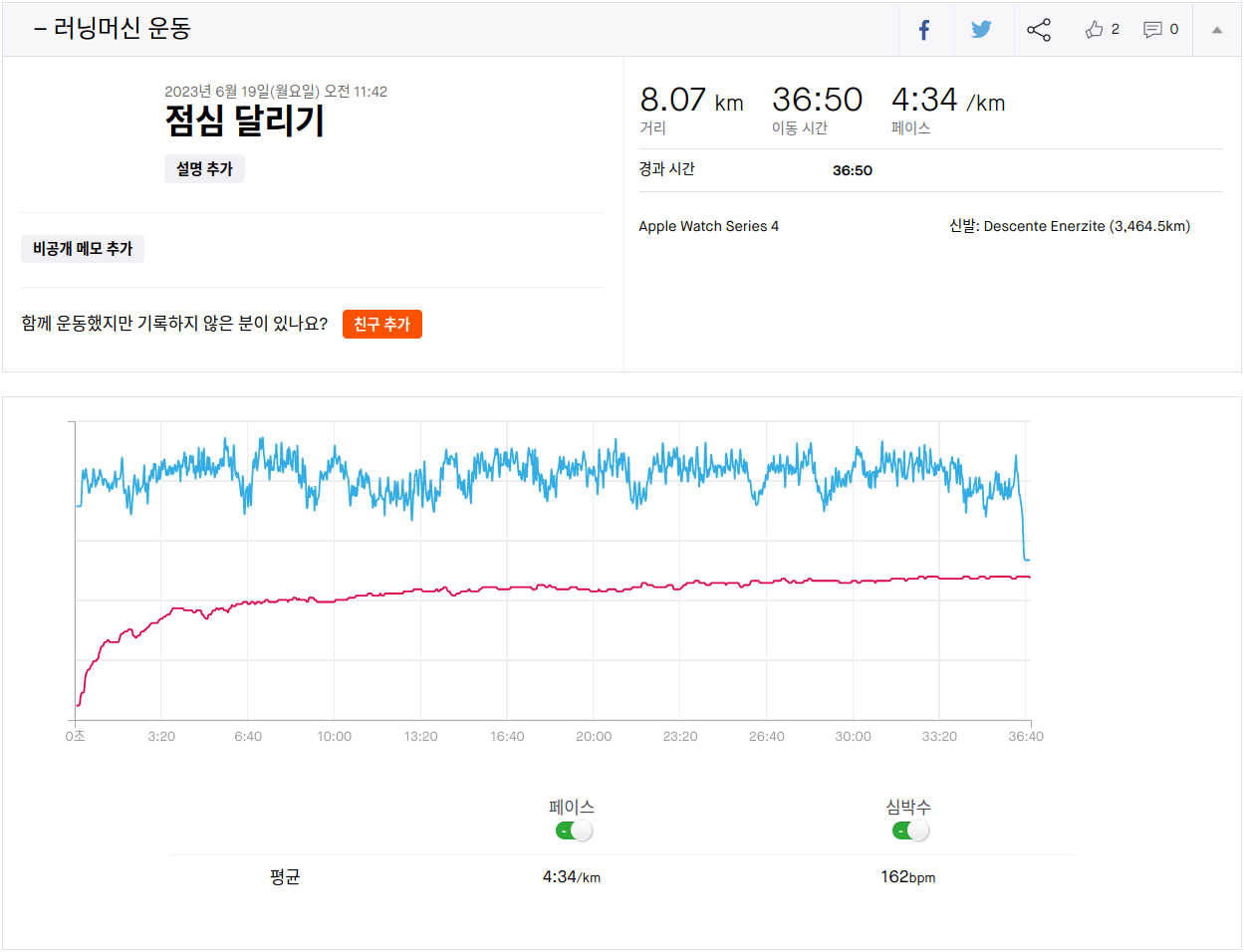Collapse the header using up arrow
The width and height of the screenshot is (1244, 952).
tap(1216, 30)
